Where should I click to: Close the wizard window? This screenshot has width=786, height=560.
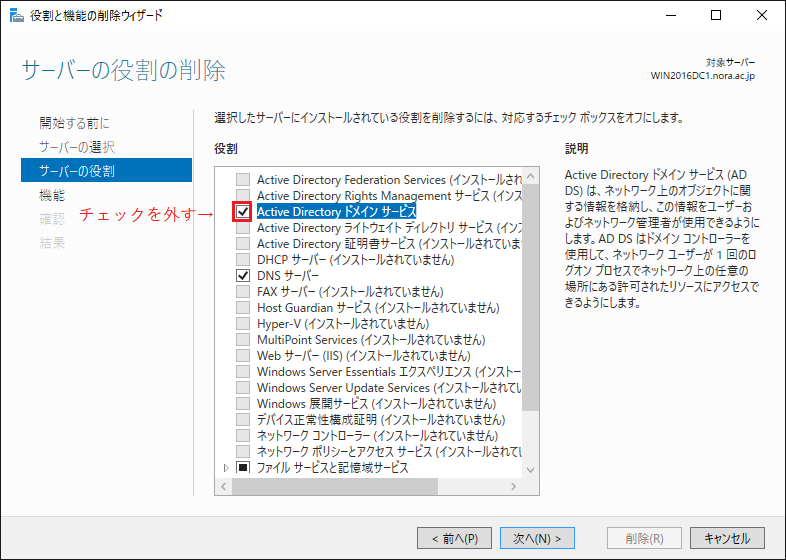pos(762,16)
